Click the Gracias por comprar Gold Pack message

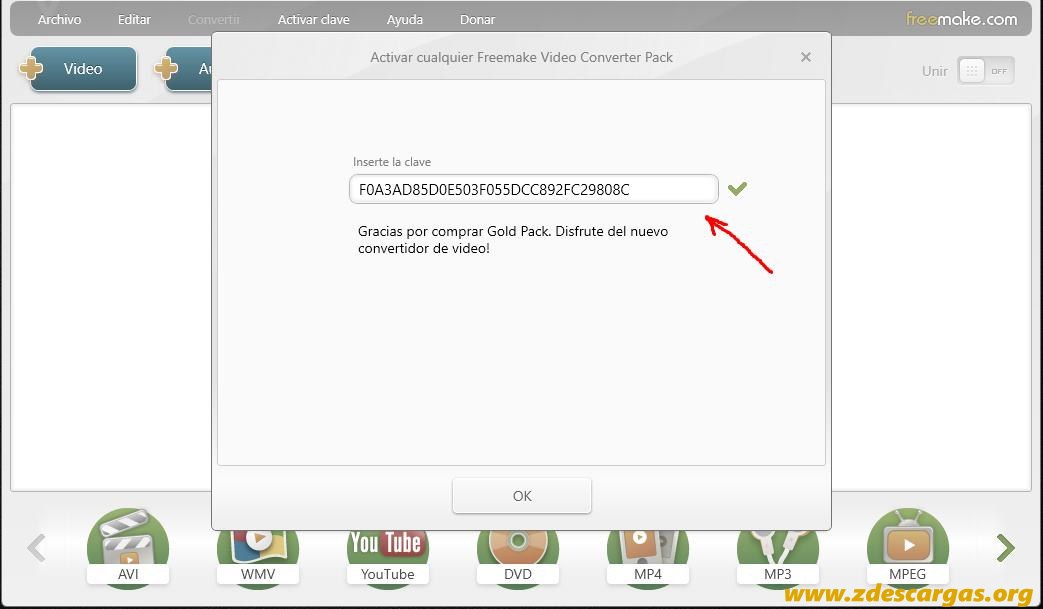pyautogui.click(x=513, y=240)
